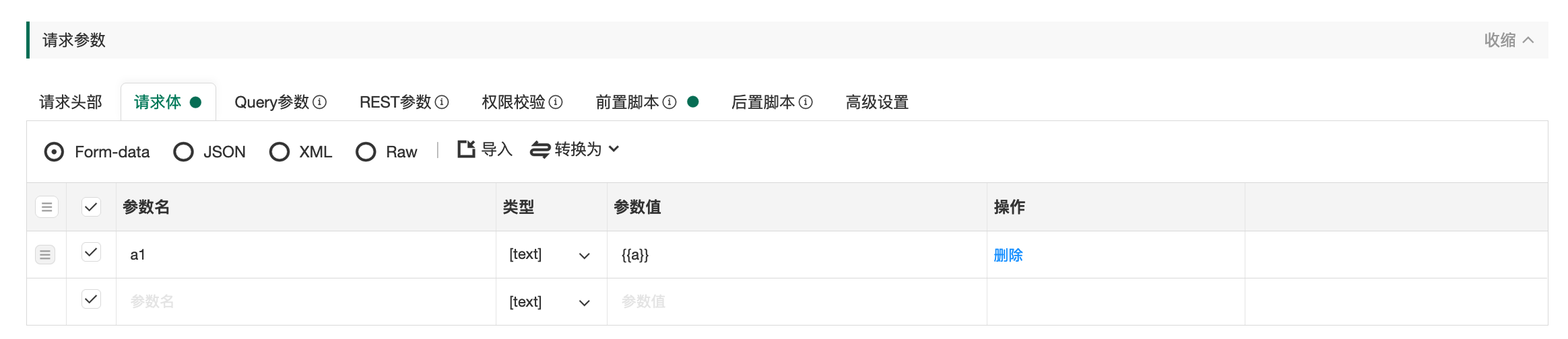
Task: Click the 前置脚本 info icon
Action: click(x=669, y=102)
